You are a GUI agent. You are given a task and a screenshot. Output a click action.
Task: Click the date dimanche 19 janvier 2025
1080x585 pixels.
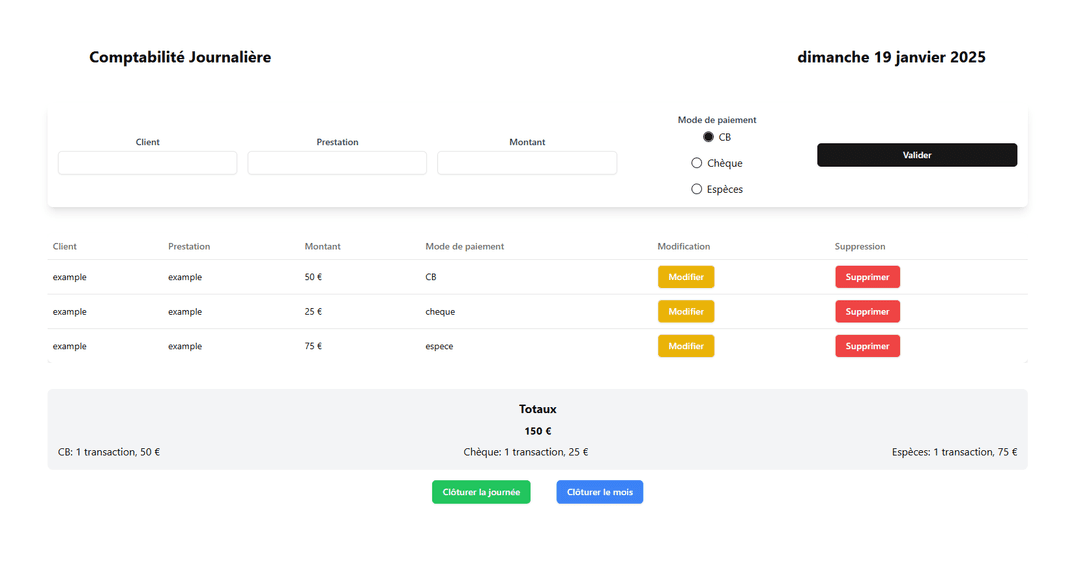pyautogui.click(x=891, y=57)
